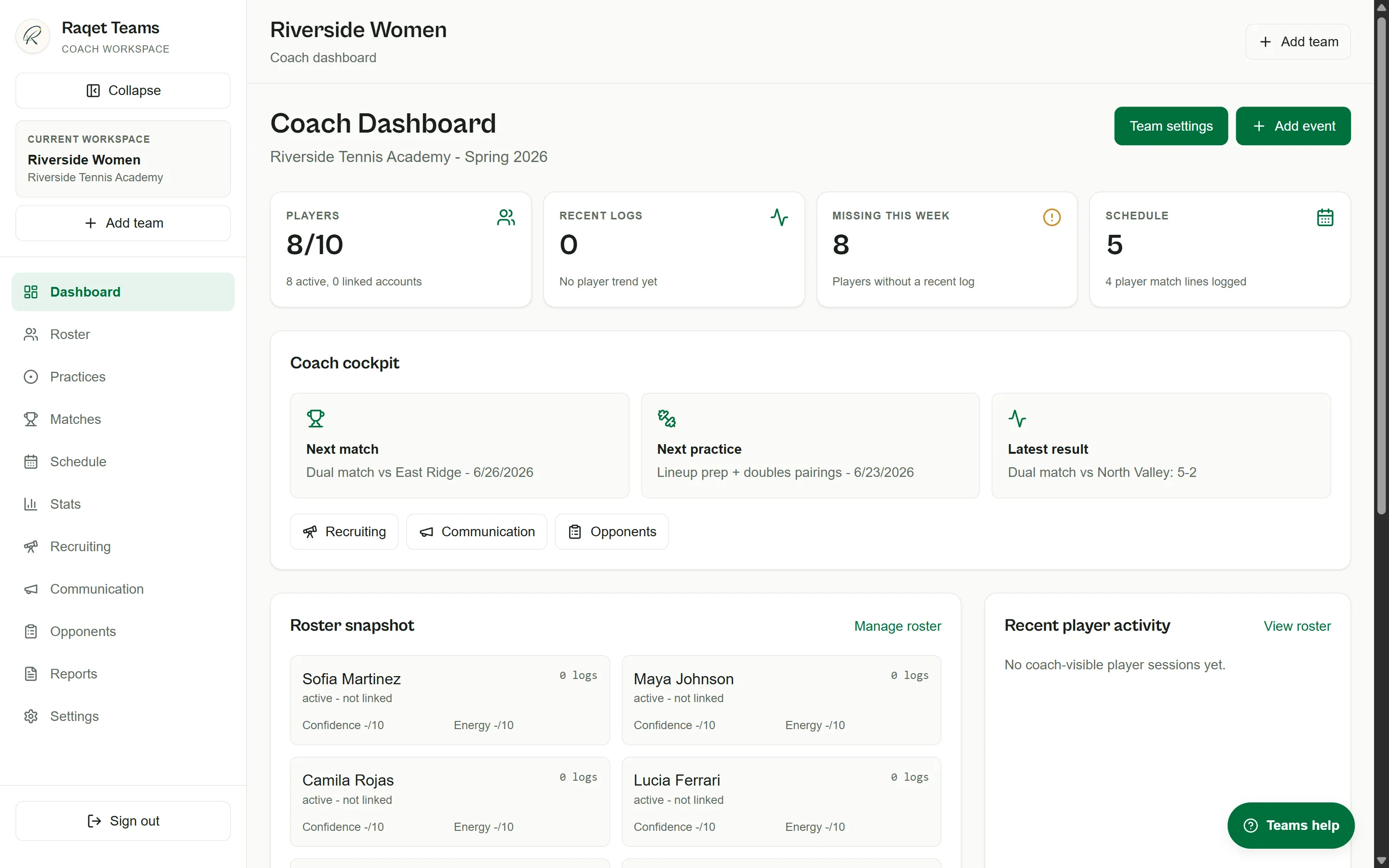The height and width of the screenshot is (868, 1389).
Task: Click the calendar icon on Schedule card
Action: [x=1325, y=217]
